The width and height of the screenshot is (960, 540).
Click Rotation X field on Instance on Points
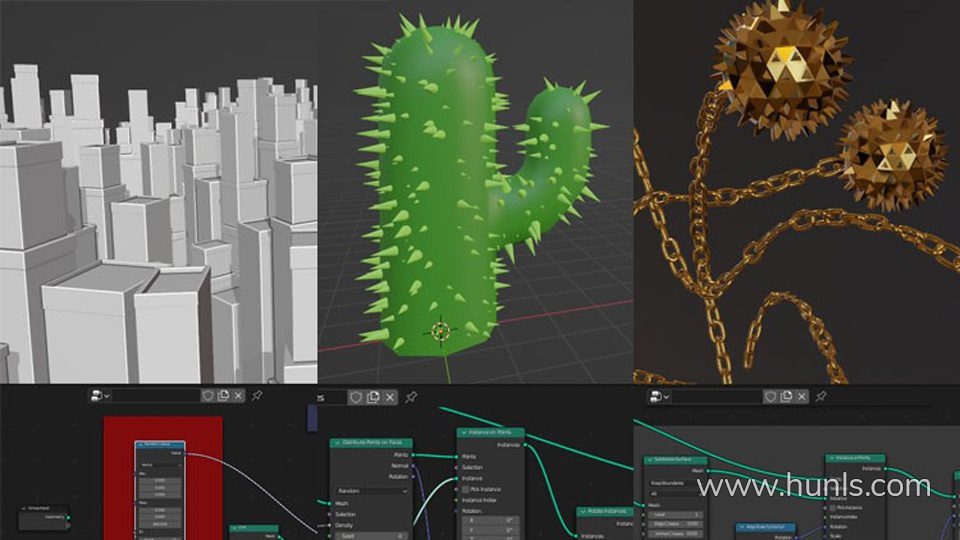pos(490,520)
